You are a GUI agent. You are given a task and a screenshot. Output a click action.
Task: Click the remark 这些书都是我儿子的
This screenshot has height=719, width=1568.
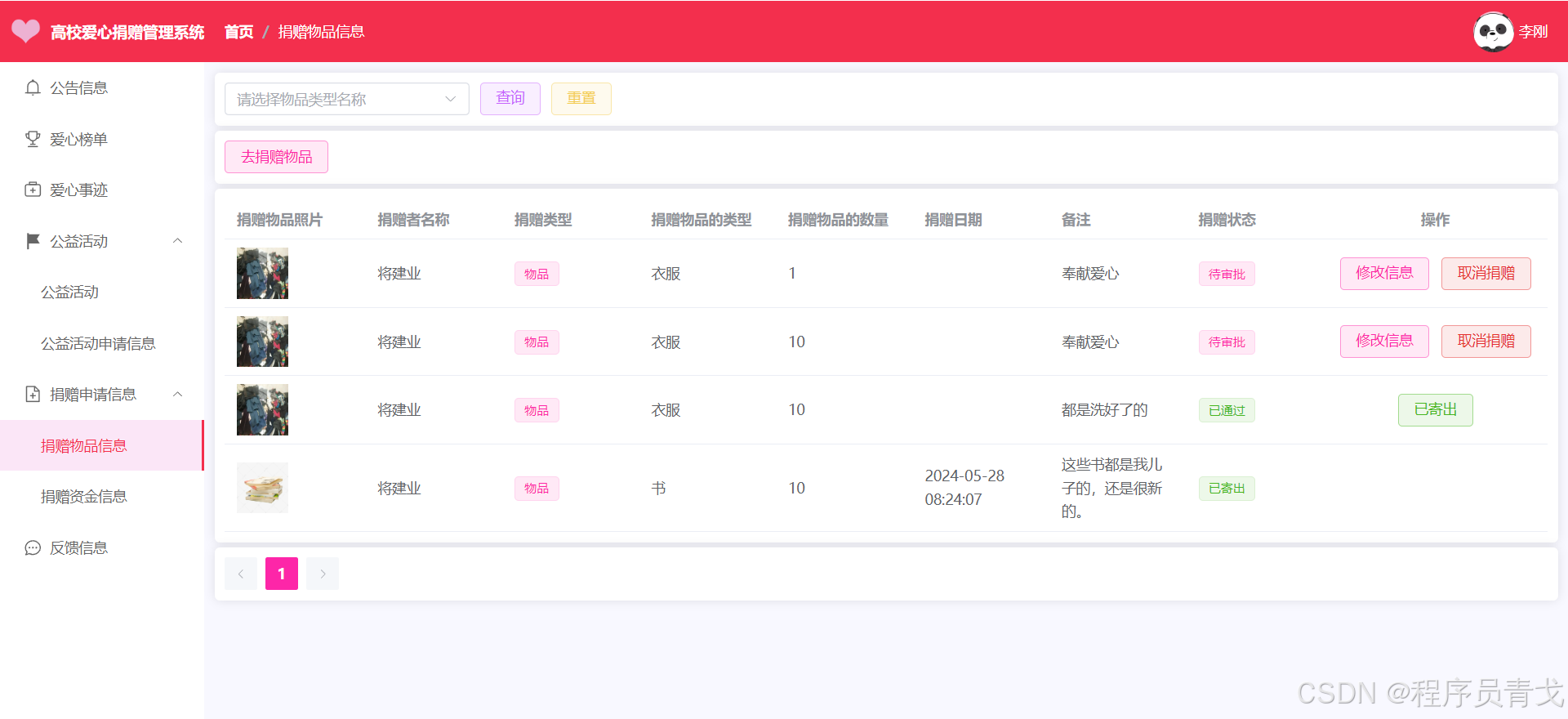[1111, 488]
